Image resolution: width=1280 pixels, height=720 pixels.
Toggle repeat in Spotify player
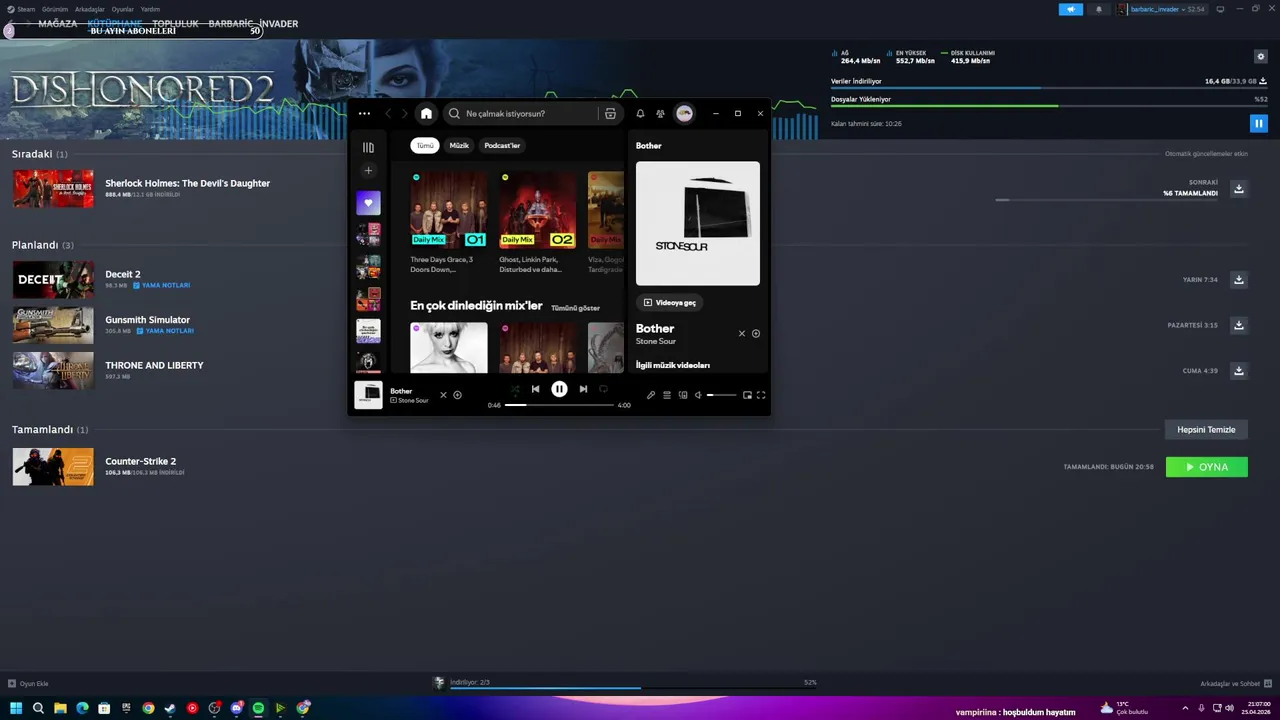603,389
